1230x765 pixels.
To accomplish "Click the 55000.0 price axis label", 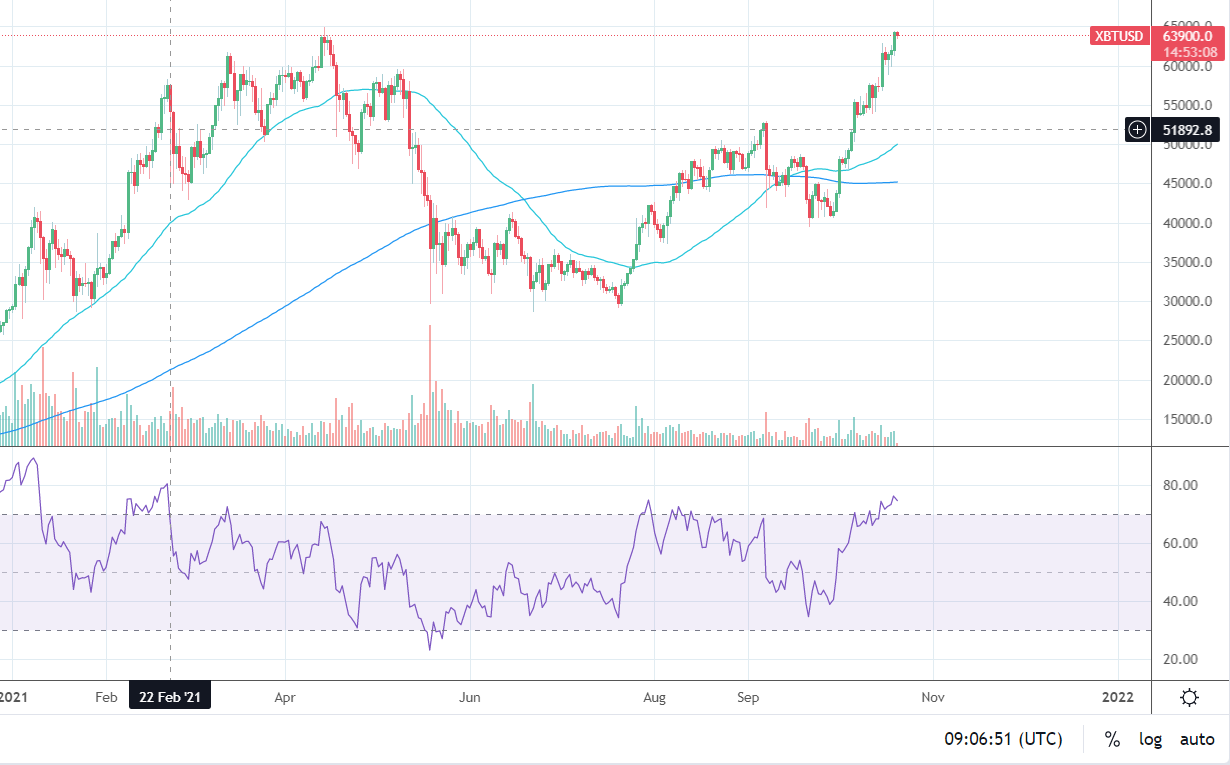I will pyautogui.click(x=1187, y=105).
